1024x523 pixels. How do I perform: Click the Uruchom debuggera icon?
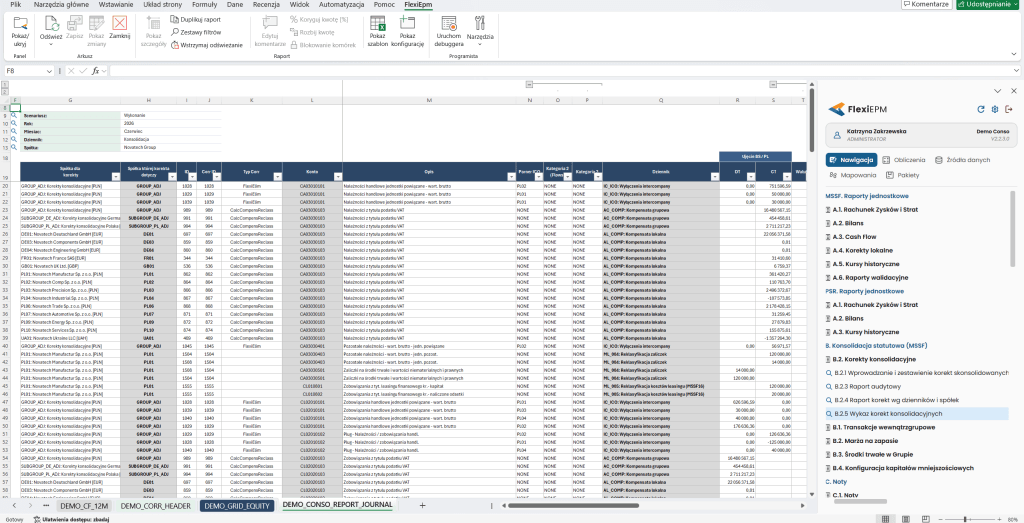click(449, 24)
